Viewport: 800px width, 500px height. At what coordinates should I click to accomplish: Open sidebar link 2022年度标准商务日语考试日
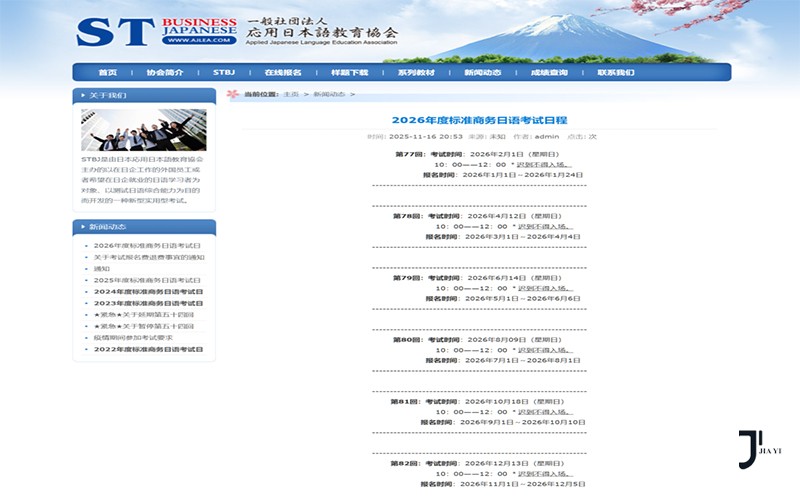(x=148, y=349)
